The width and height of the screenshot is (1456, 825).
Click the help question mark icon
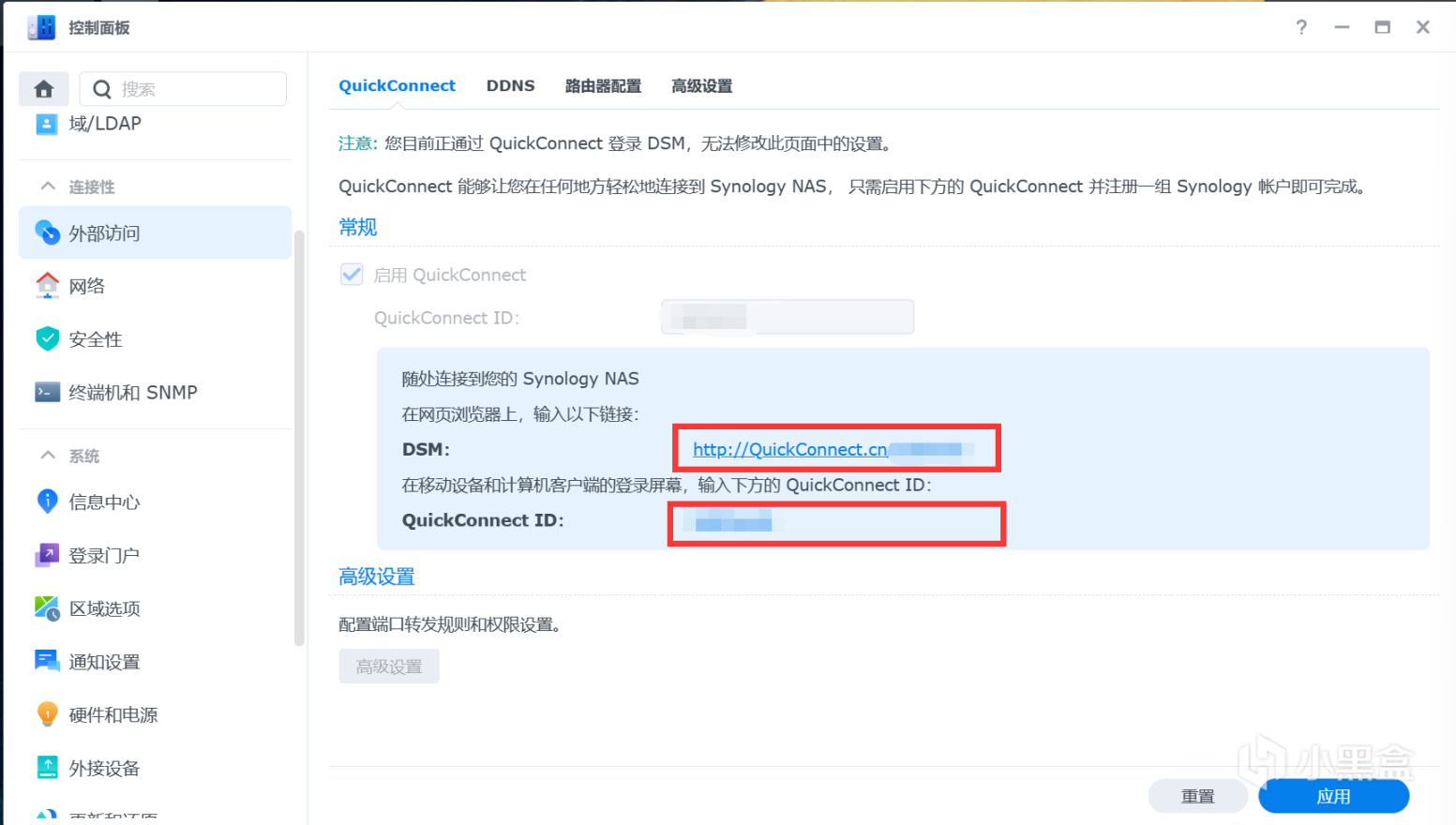pos(1301,27)
